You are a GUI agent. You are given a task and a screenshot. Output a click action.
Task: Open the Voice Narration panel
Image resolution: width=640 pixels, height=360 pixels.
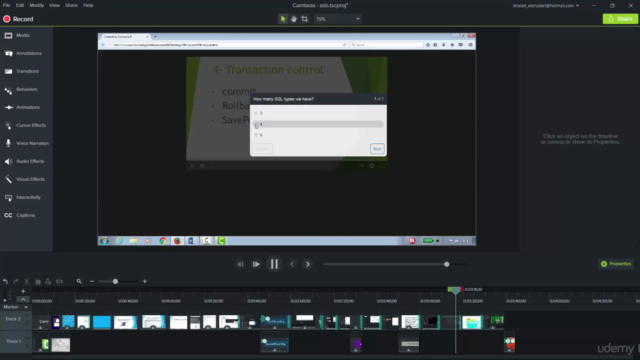point(32,143)
